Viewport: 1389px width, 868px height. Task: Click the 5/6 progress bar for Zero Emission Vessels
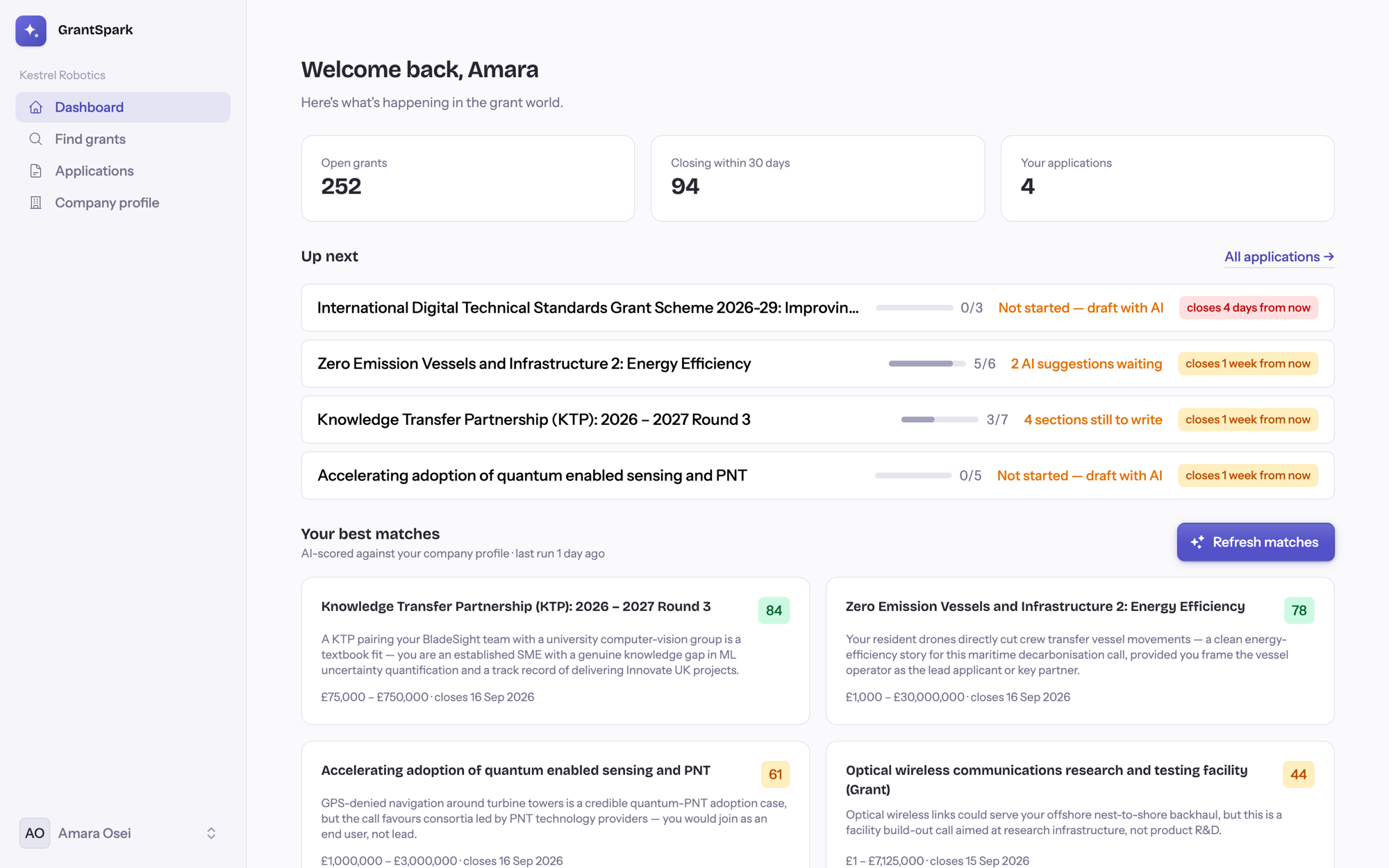point(927,363)
